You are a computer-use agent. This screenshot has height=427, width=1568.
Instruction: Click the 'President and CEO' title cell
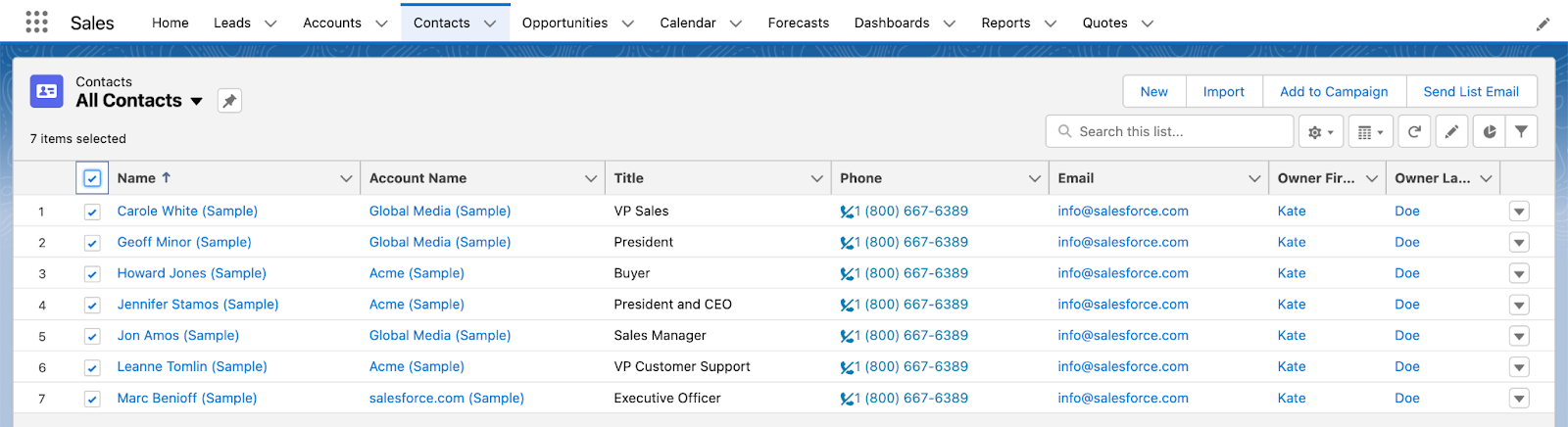[673, 305]
